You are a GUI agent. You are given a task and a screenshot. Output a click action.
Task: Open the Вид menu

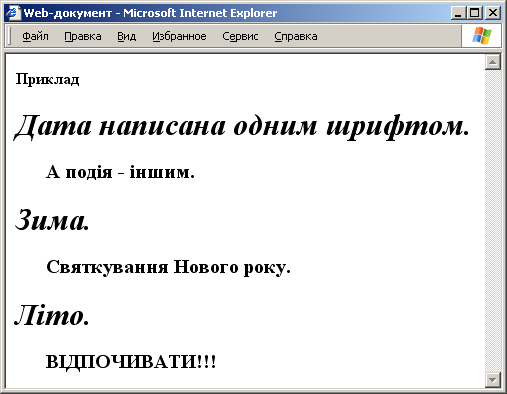coord(126,36)
